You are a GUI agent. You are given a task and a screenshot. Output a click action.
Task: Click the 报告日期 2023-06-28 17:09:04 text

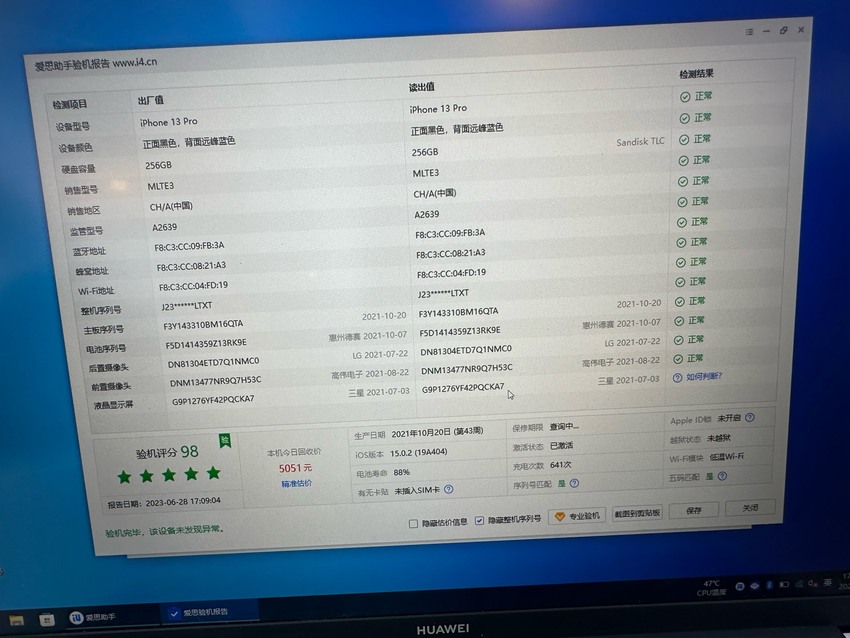coord(164,502)
